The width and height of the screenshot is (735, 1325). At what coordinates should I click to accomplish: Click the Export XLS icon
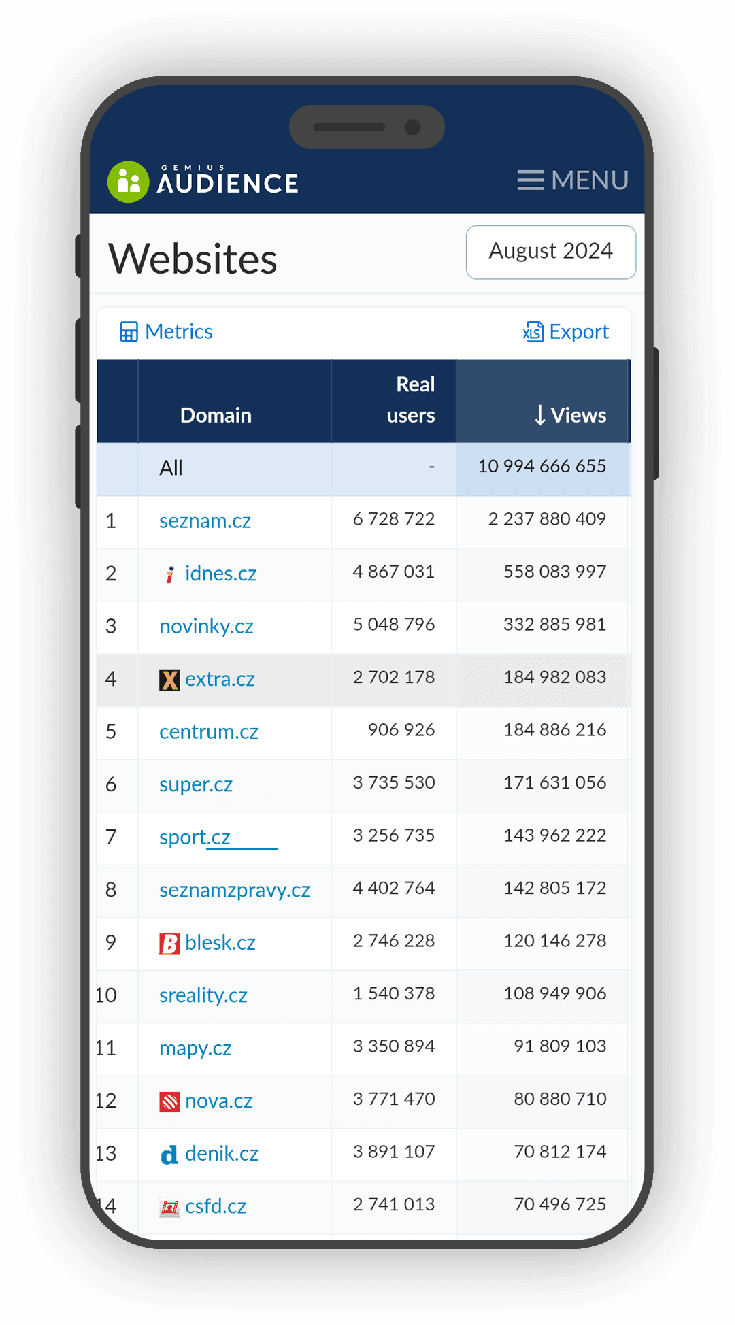tap(533, 332)
